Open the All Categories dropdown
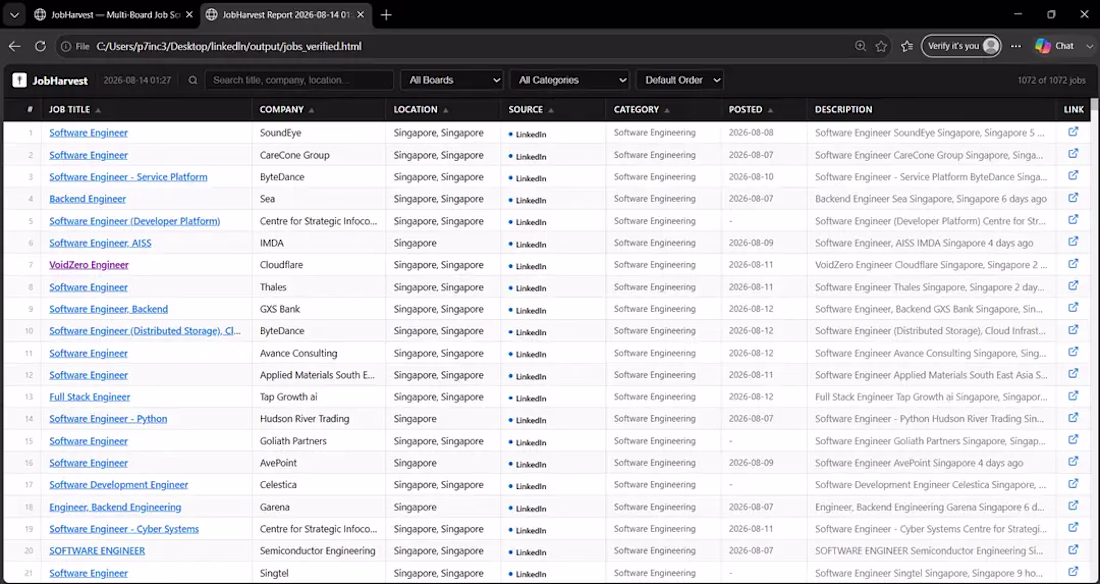The image size is (1100, 584). 570,80
